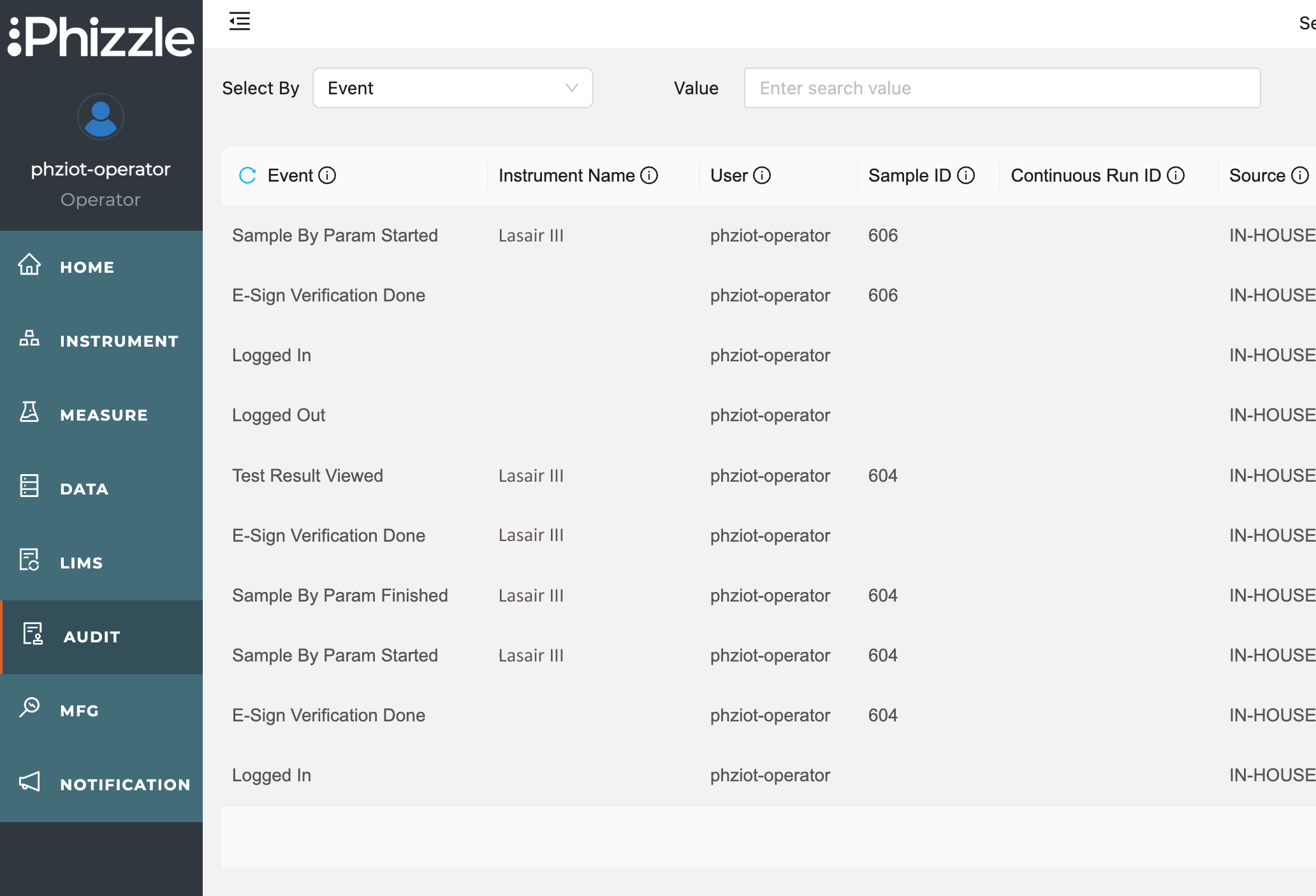Select the HOME icon in the sidebar

point(29,267)
